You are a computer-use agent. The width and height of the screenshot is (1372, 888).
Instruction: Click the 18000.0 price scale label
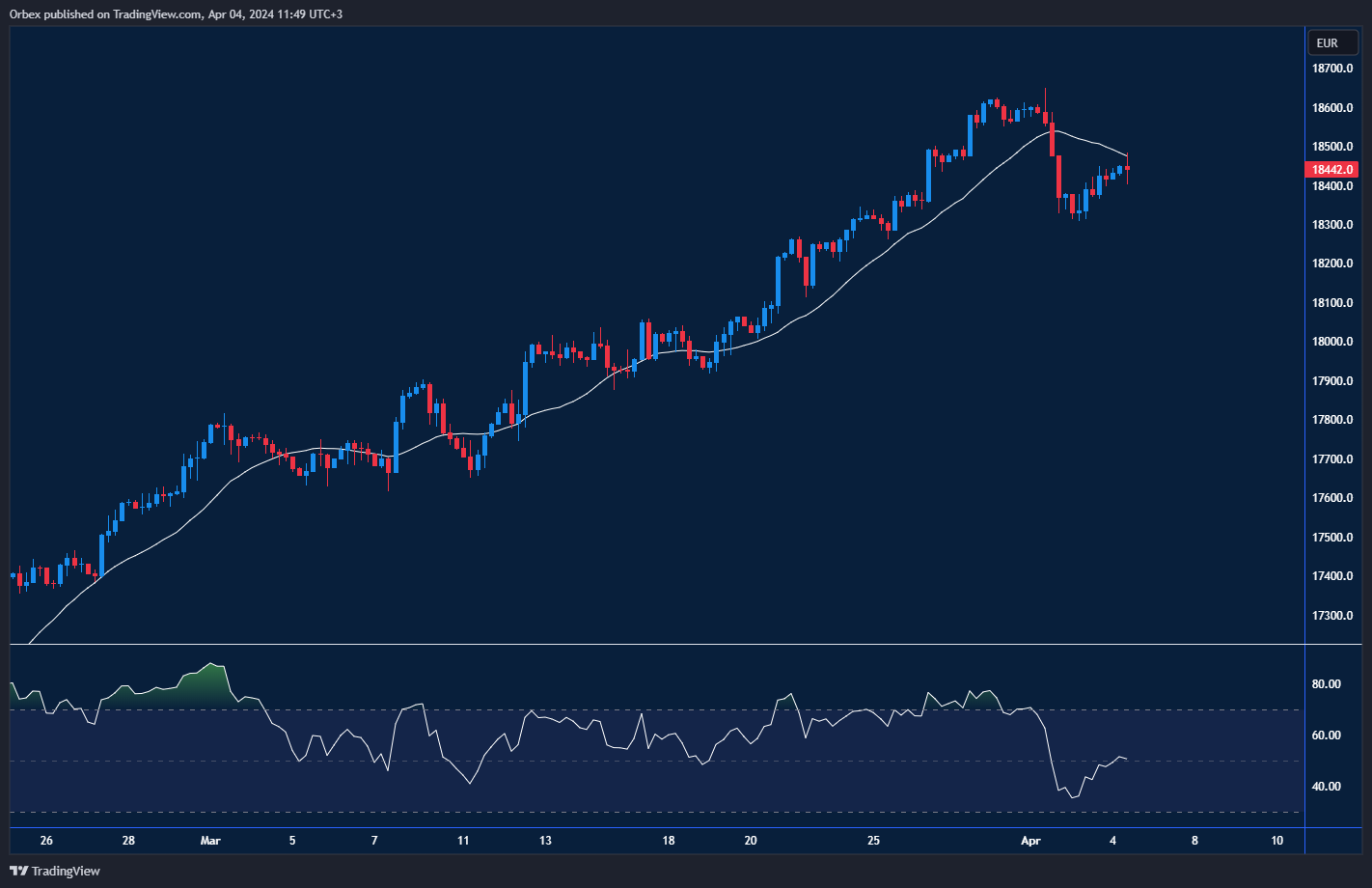point(1331,342)
